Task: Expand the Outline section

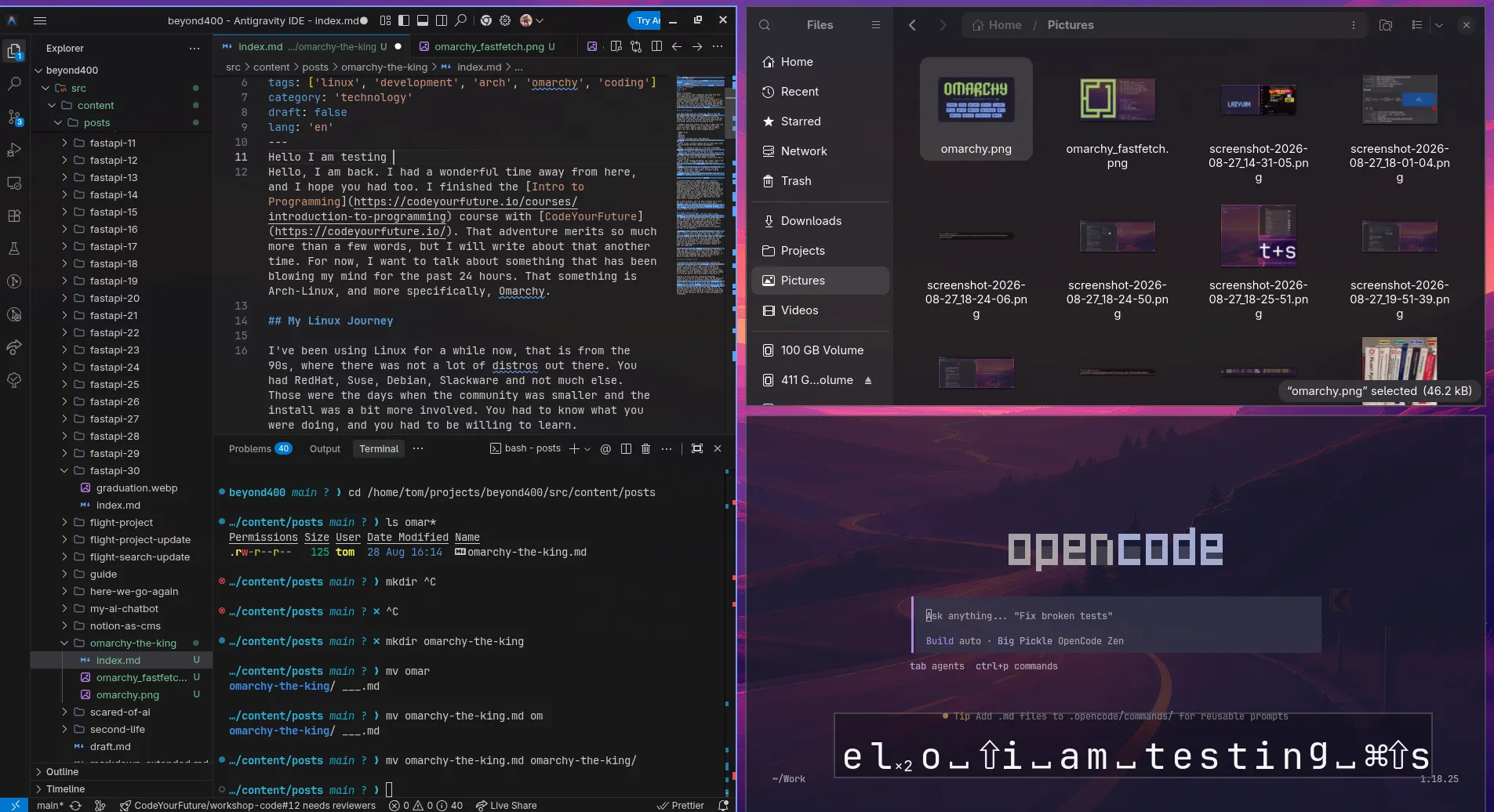Action: tap(62, 772)
